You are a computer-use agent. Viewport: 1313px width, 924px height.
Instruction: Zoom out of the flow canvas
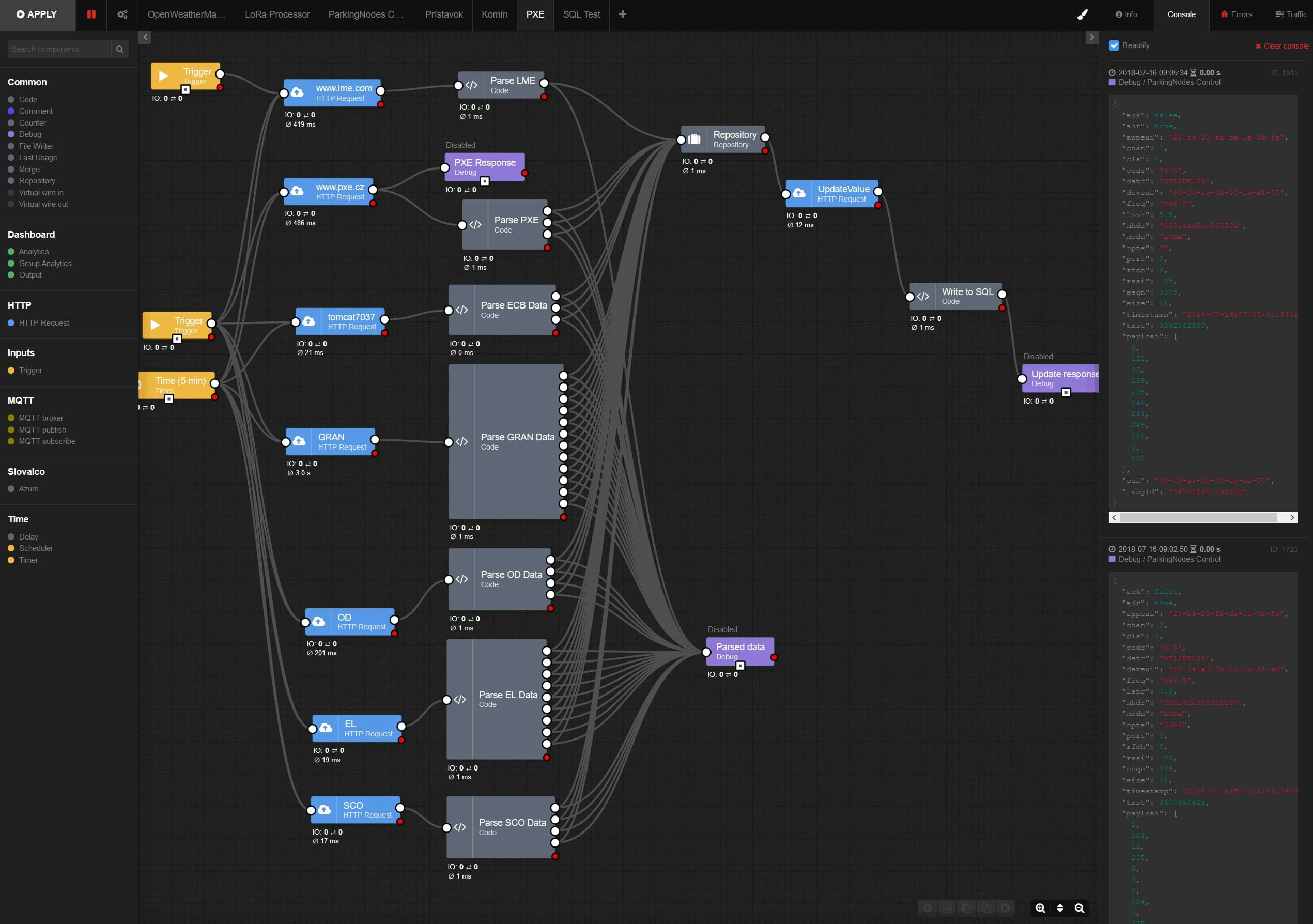click(1079, 908)
